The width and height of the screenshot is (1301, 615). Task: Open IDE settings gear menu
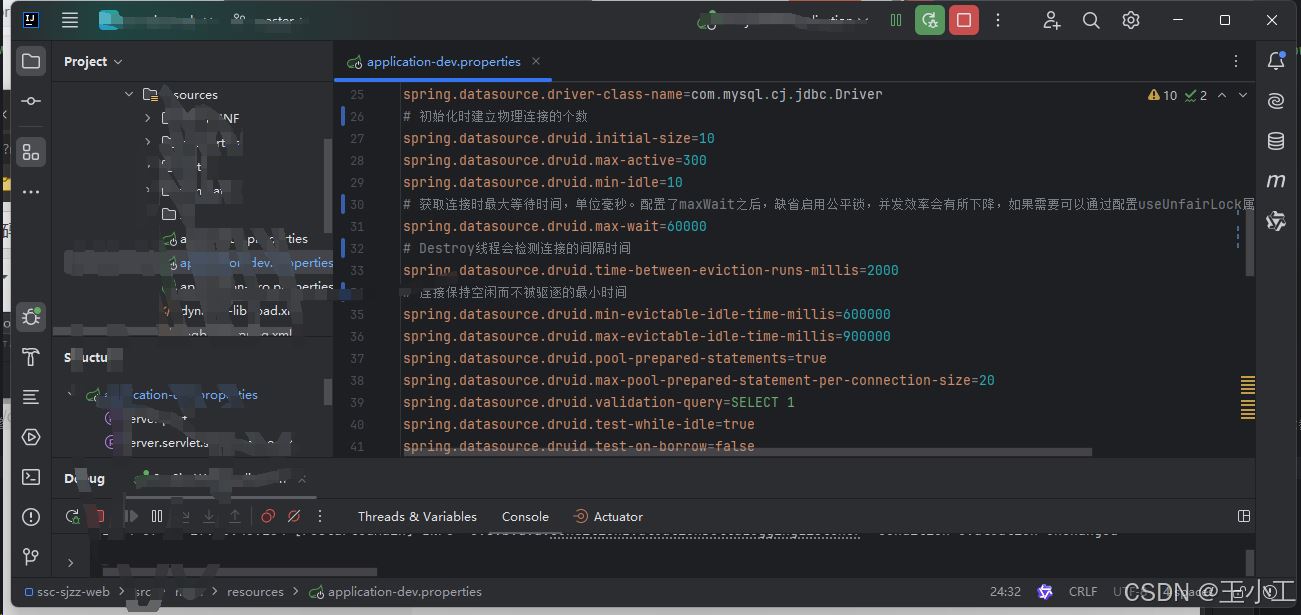point(1131,20)
